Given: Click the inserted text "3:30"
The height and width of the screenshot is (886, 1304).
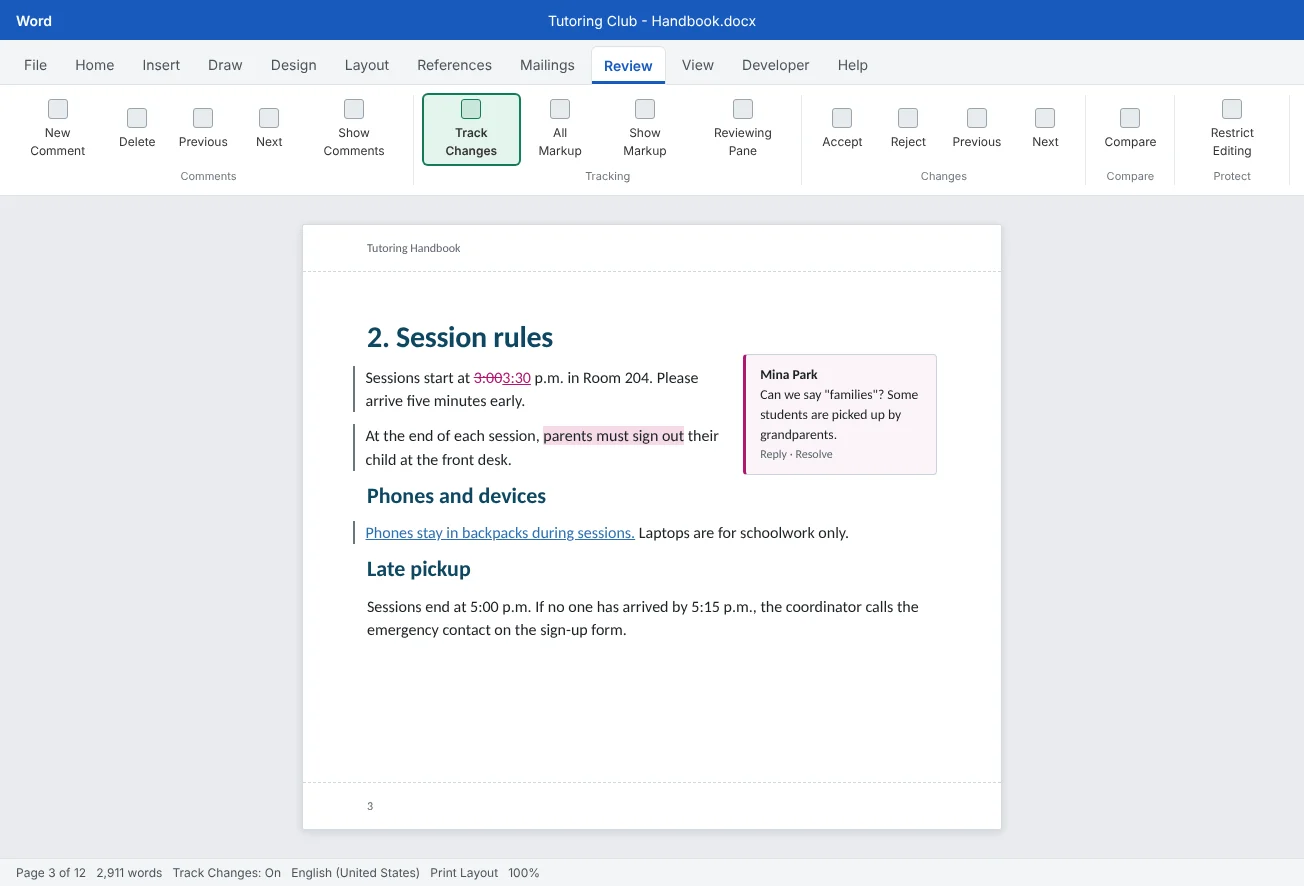Looking at the screenshot, I should pos(516,378).
